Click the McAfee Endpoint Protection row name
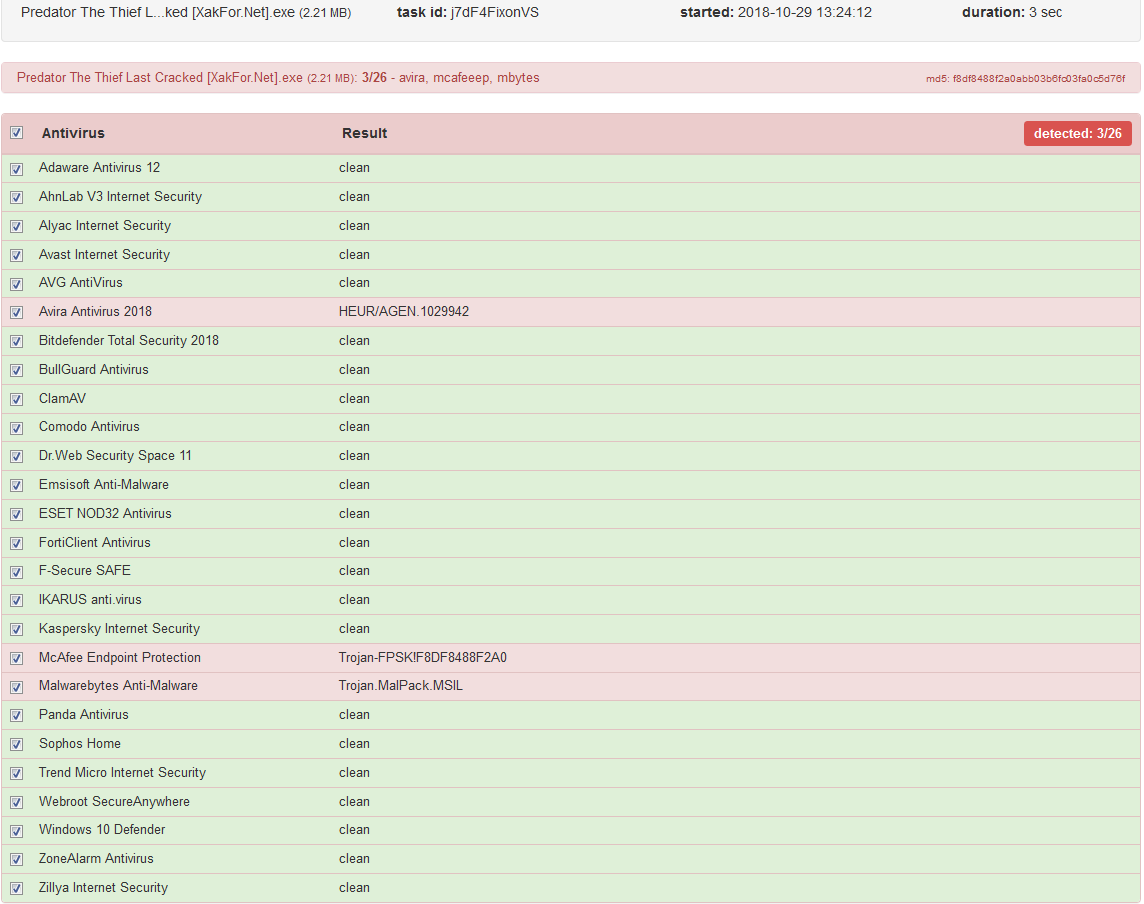The height and width of the screenshot is (904, 1144). tap(120, 657)
